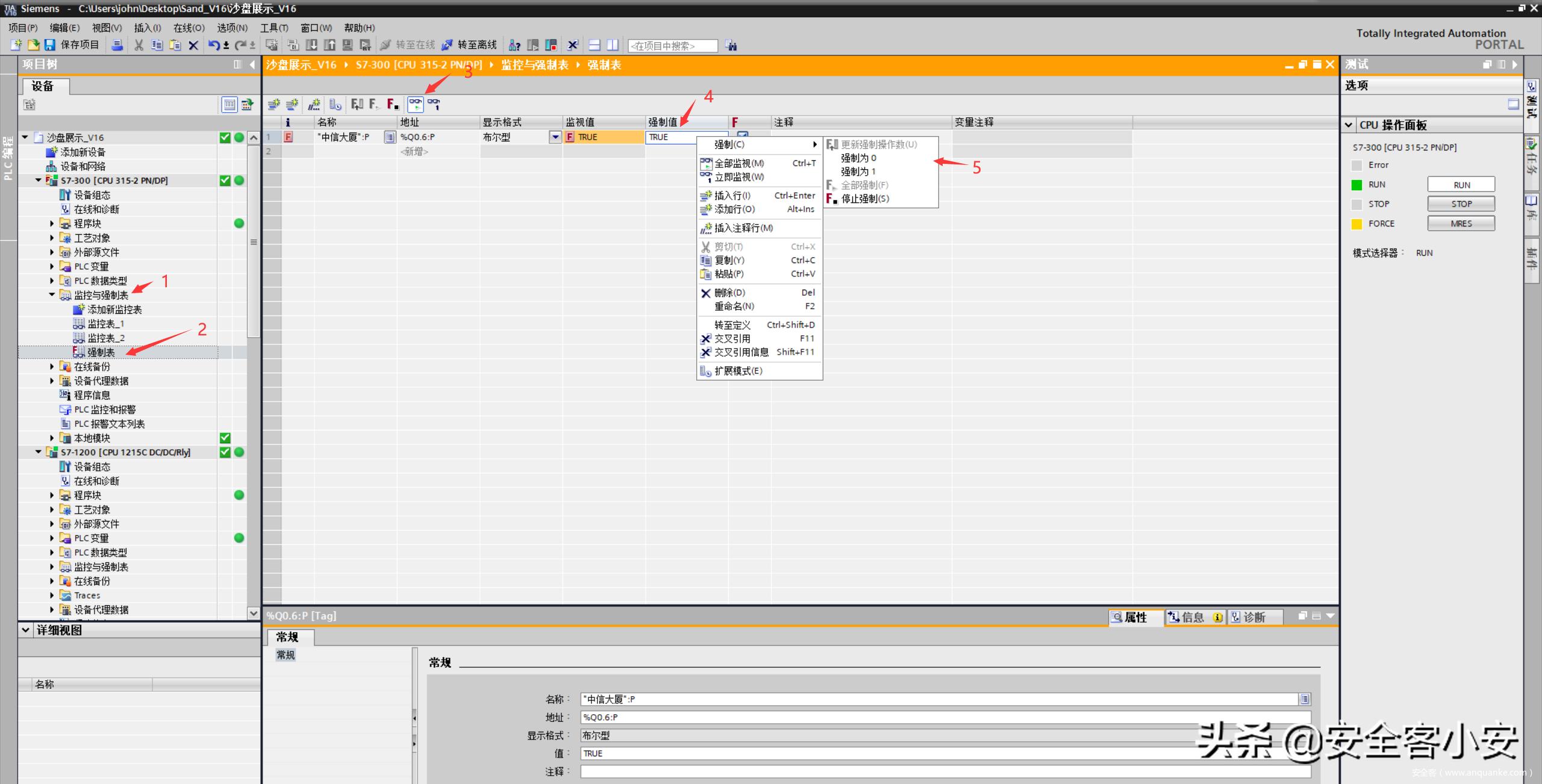The height and width of the screenshot is (784, 1542).
Task: Choose 强制为 0 from the submenu
Action: coord(858,158)
